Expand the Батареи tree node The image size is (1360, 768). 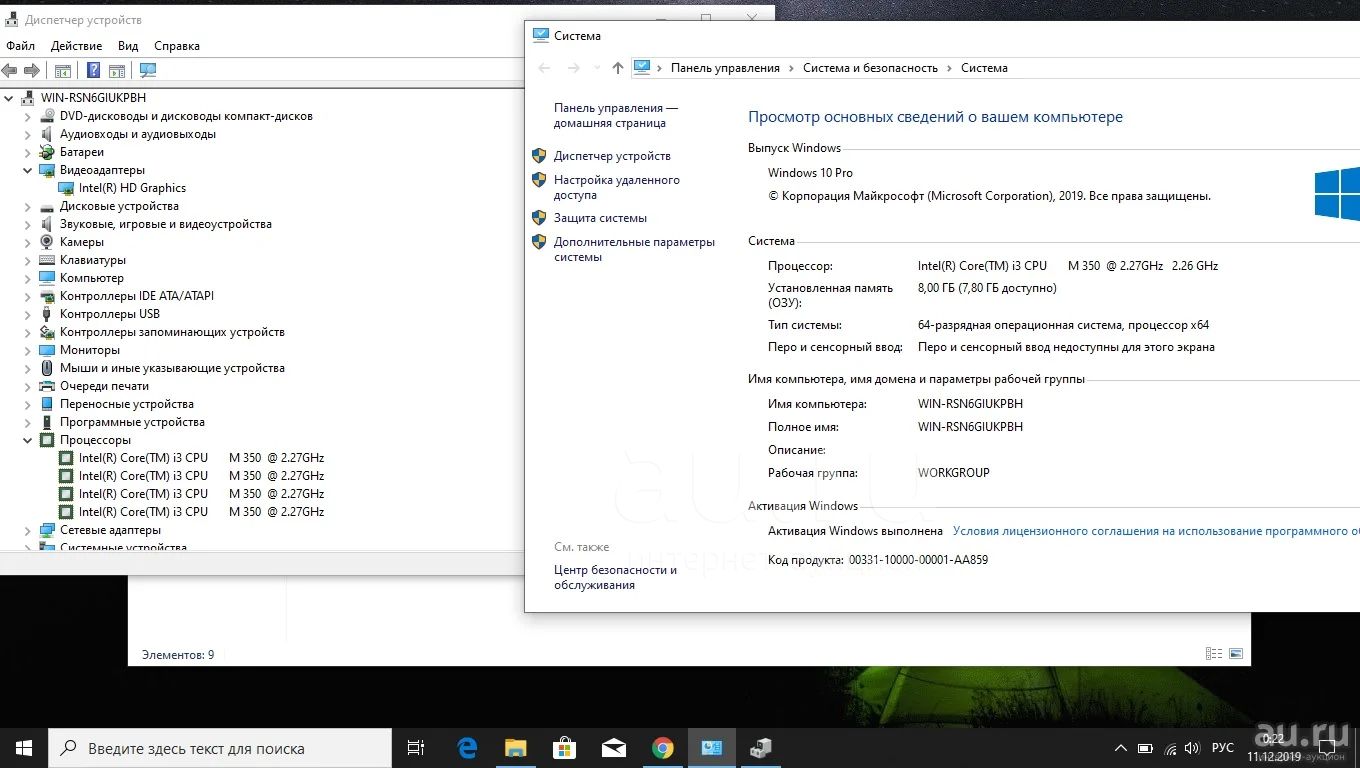point(28,152)
